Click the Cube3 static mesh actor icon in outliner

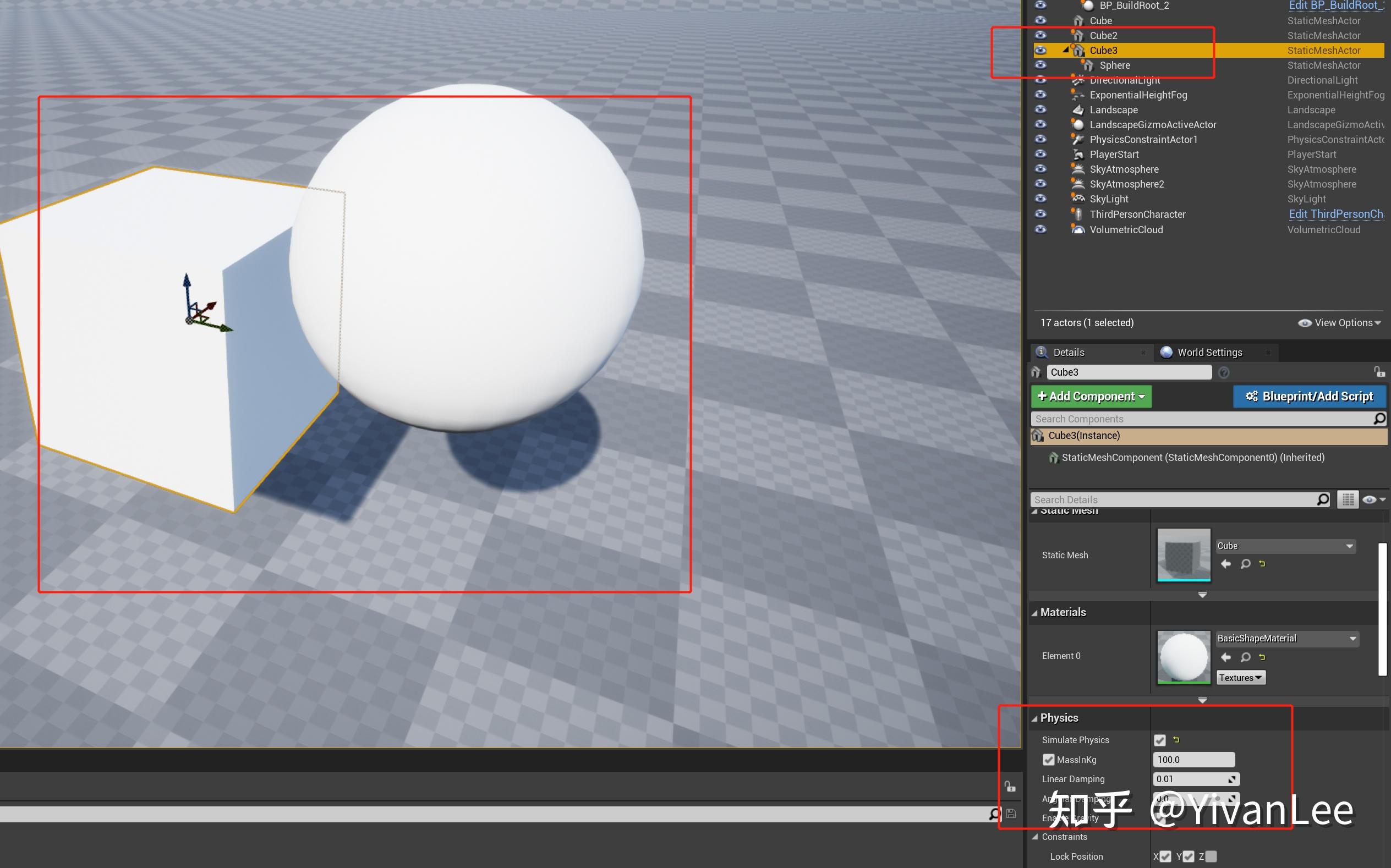pyautogui.click(x=1078, y=51)
